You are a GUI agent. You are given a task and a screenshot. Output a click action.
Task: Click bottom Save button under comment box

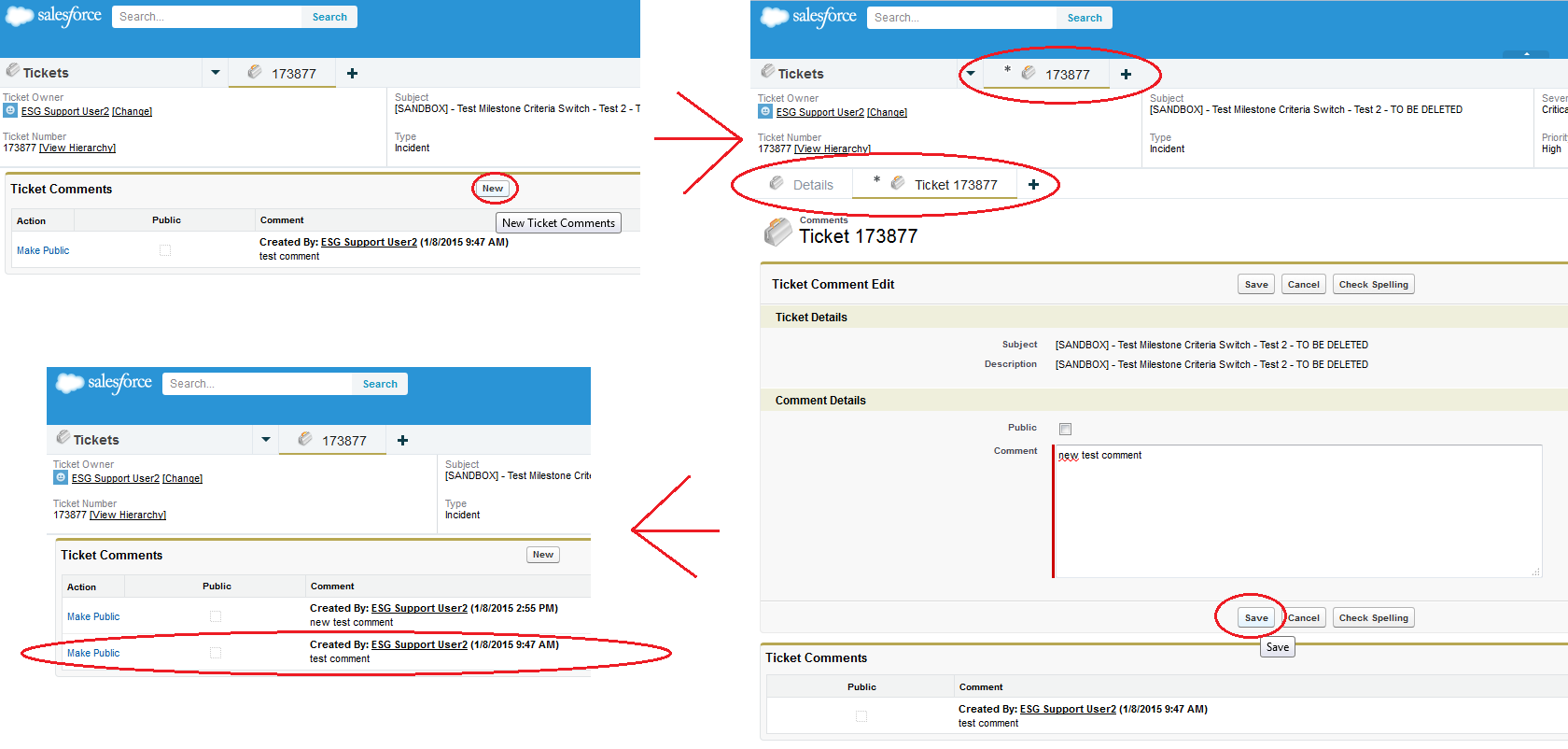click(x=1256, y=618)
